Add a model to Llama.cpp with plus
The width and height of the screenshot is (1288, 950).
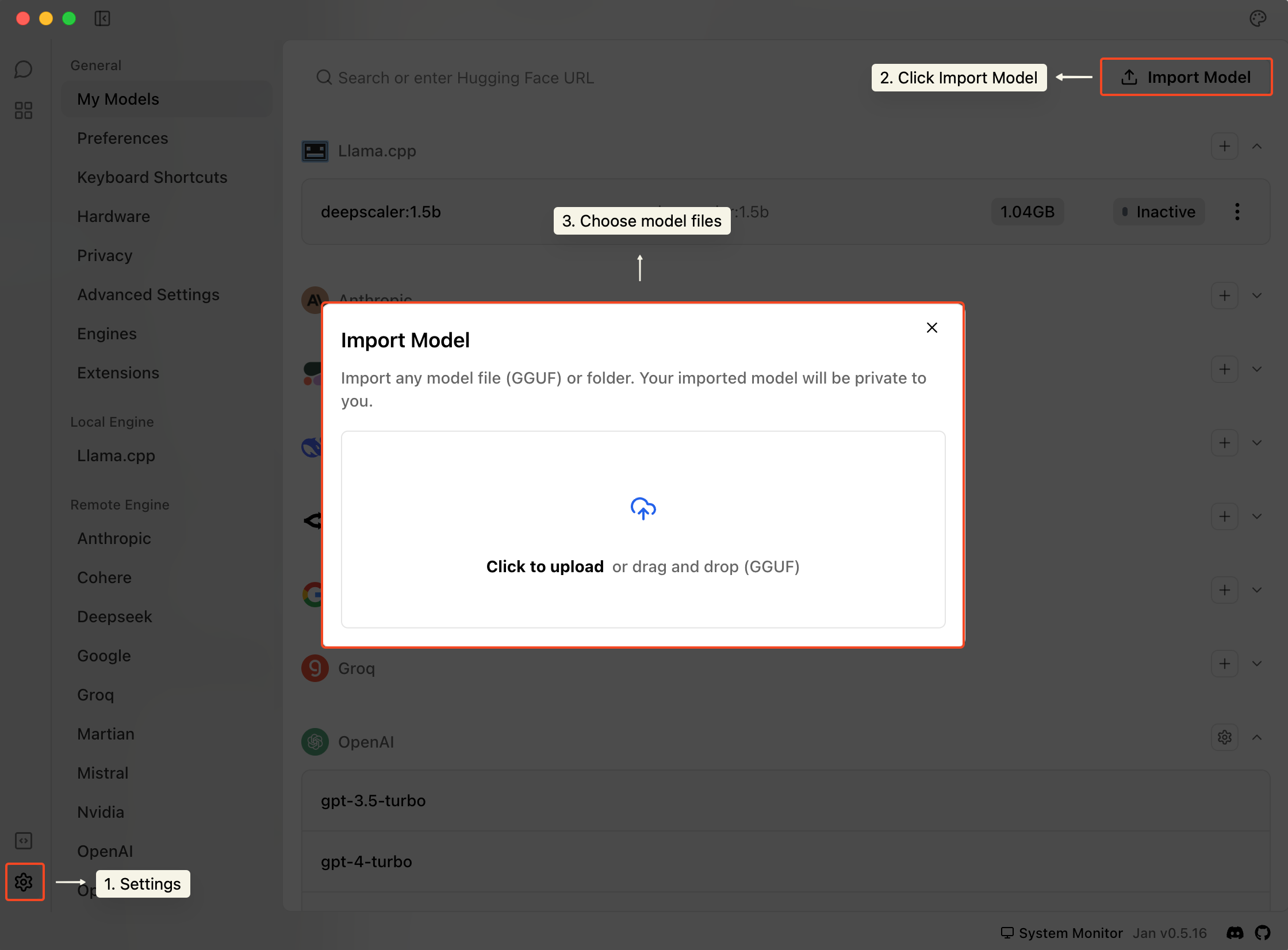[1225, 147]
